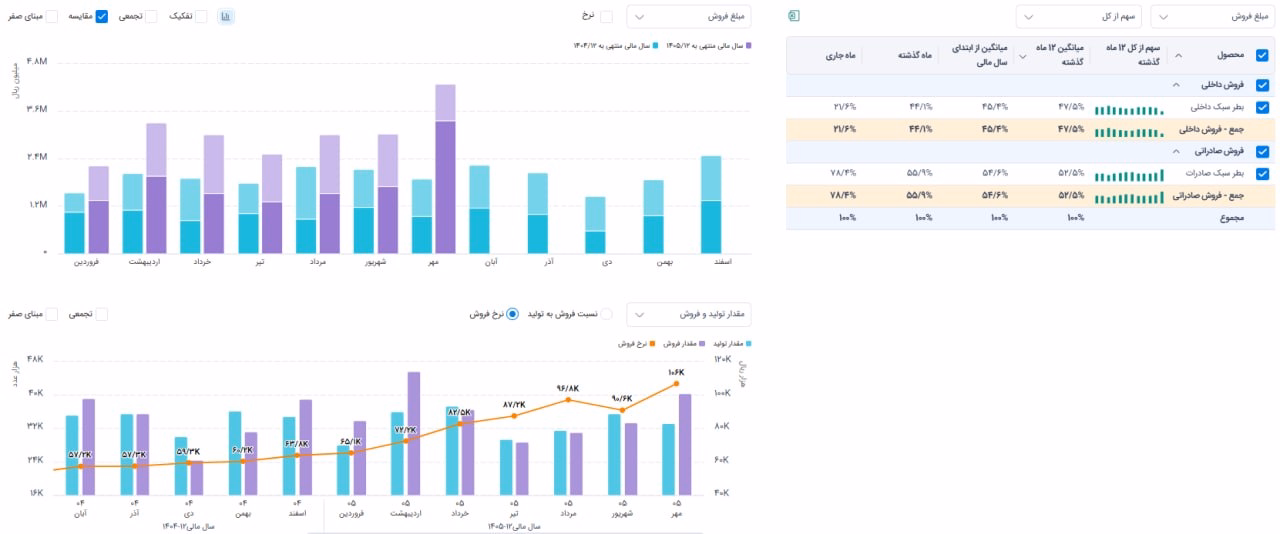Enable the تفکیک checkbox
Viewport: 1280px width, 534px height.
click(201, 17)
